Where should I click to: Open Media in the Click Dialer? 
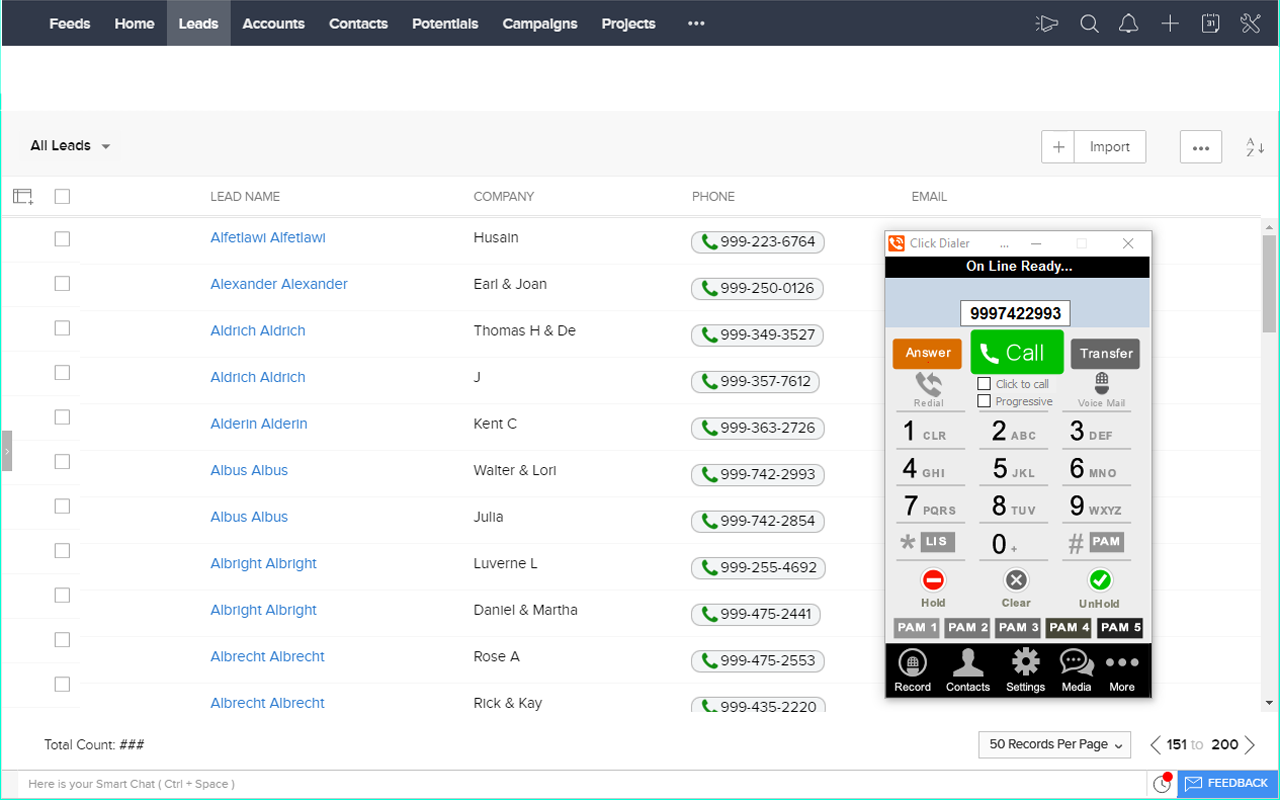[x=1076, y=668]
